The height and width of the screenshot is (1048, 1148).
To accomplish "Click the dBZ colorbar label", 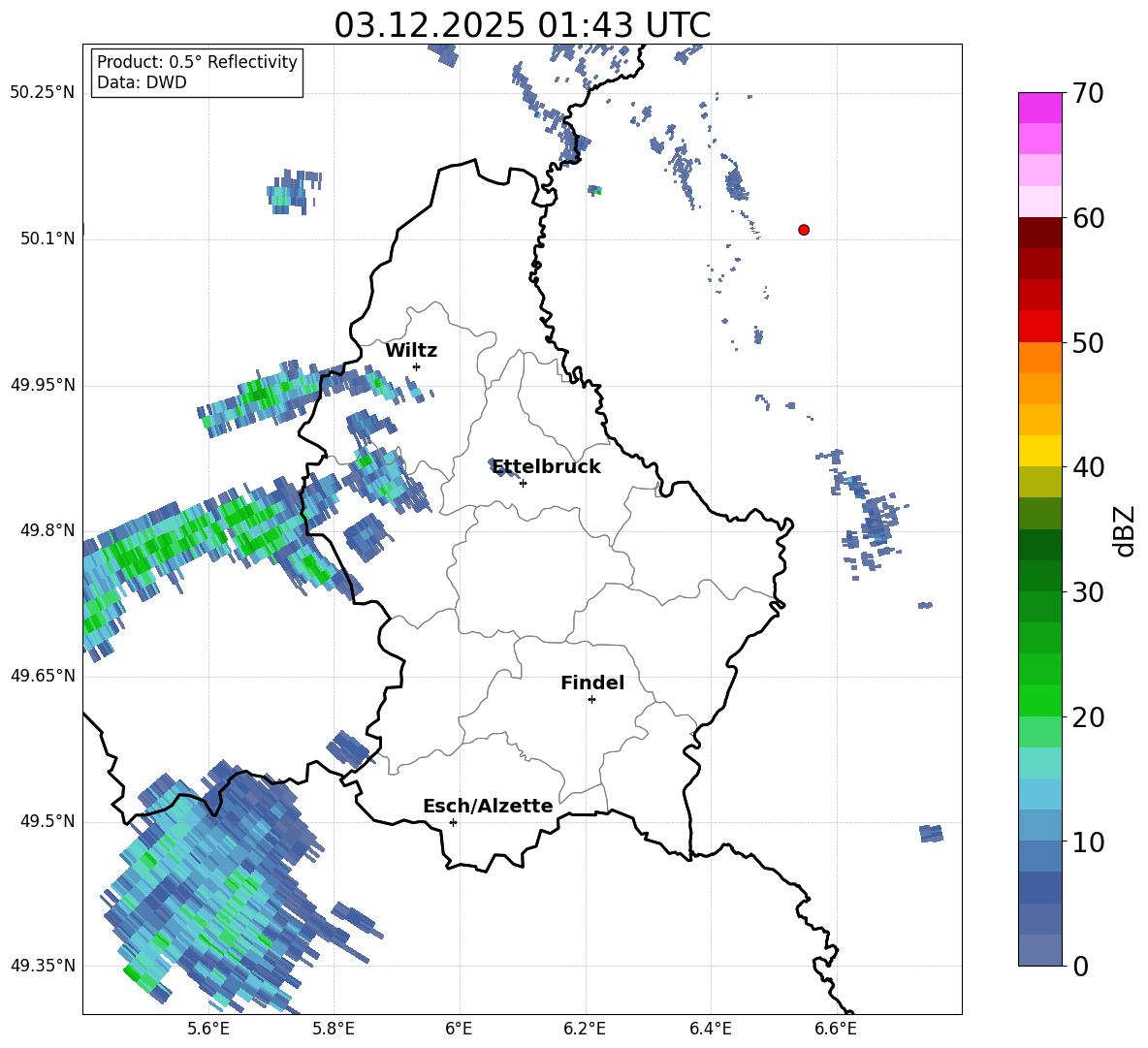I will tap(1126, 530).
